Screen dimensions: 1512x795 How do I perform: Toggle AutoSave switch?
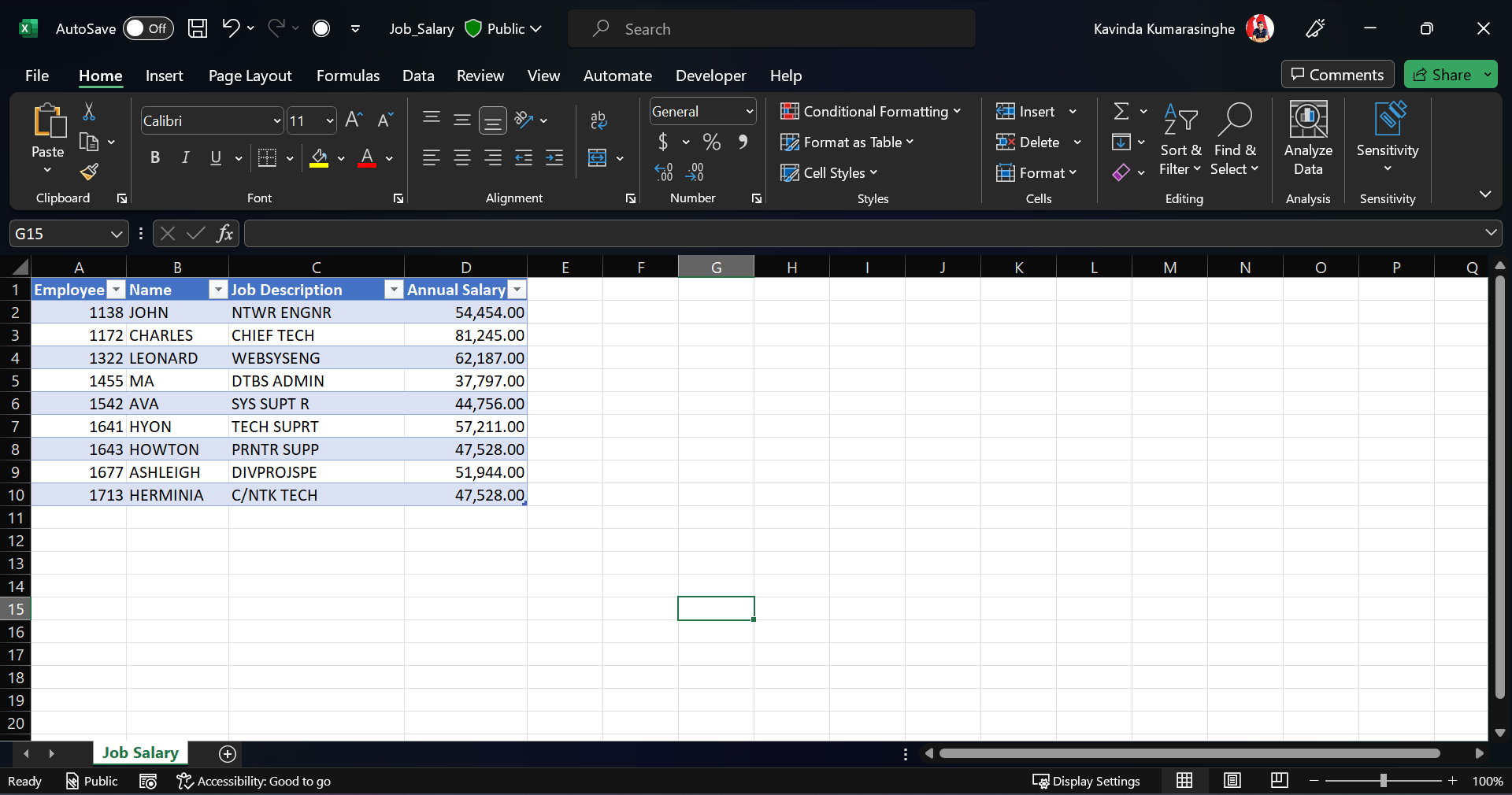tap(148, 28)
